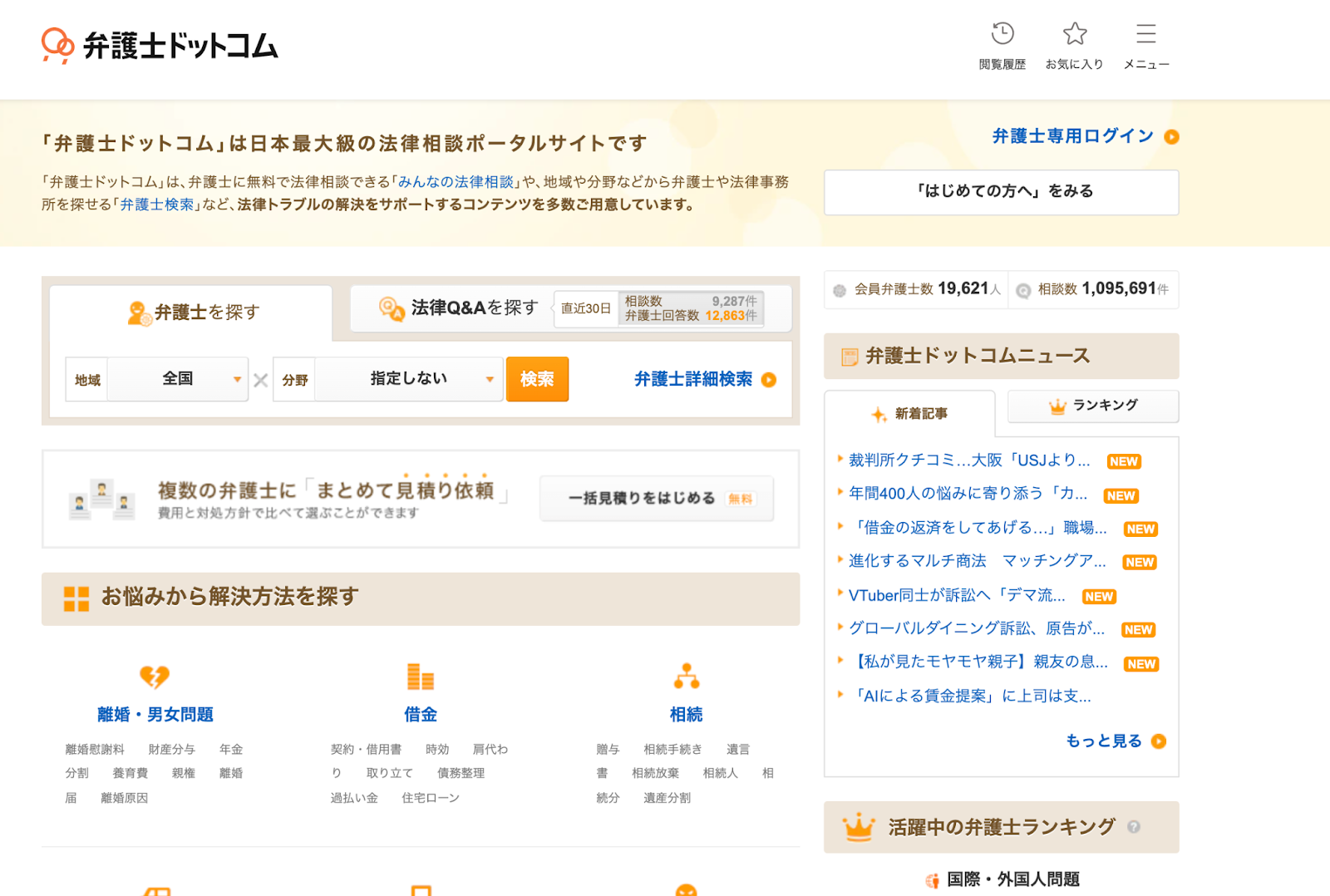Image resolution: width=1330 pixels, height=896 pixels.
Task: Click 住宅ローン topic link
Action: pos(431,798)
